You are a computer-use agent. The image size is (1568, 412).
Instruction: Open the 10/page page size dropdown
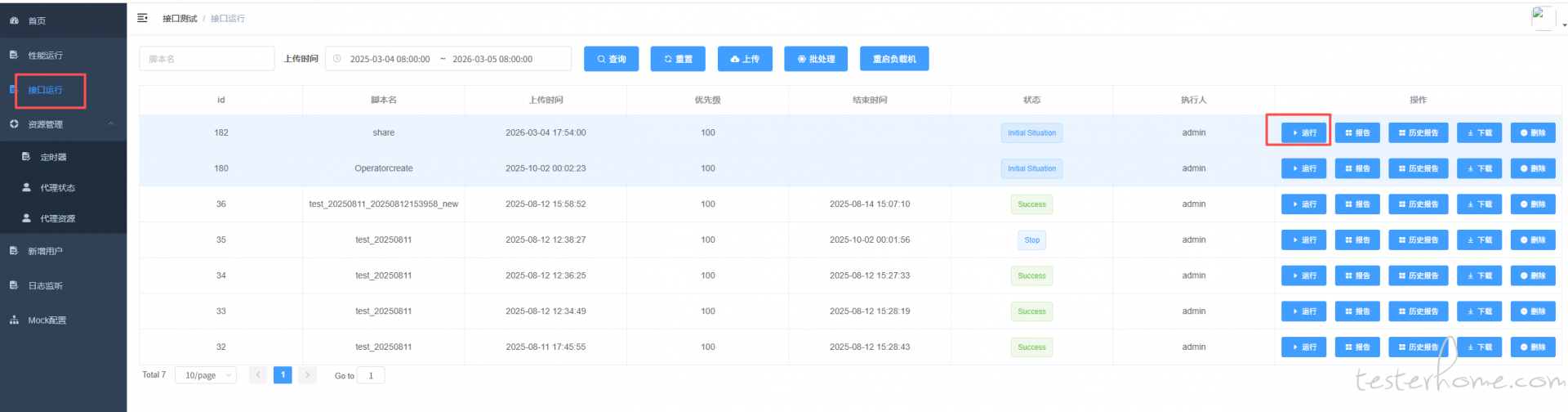click(206, 375)
